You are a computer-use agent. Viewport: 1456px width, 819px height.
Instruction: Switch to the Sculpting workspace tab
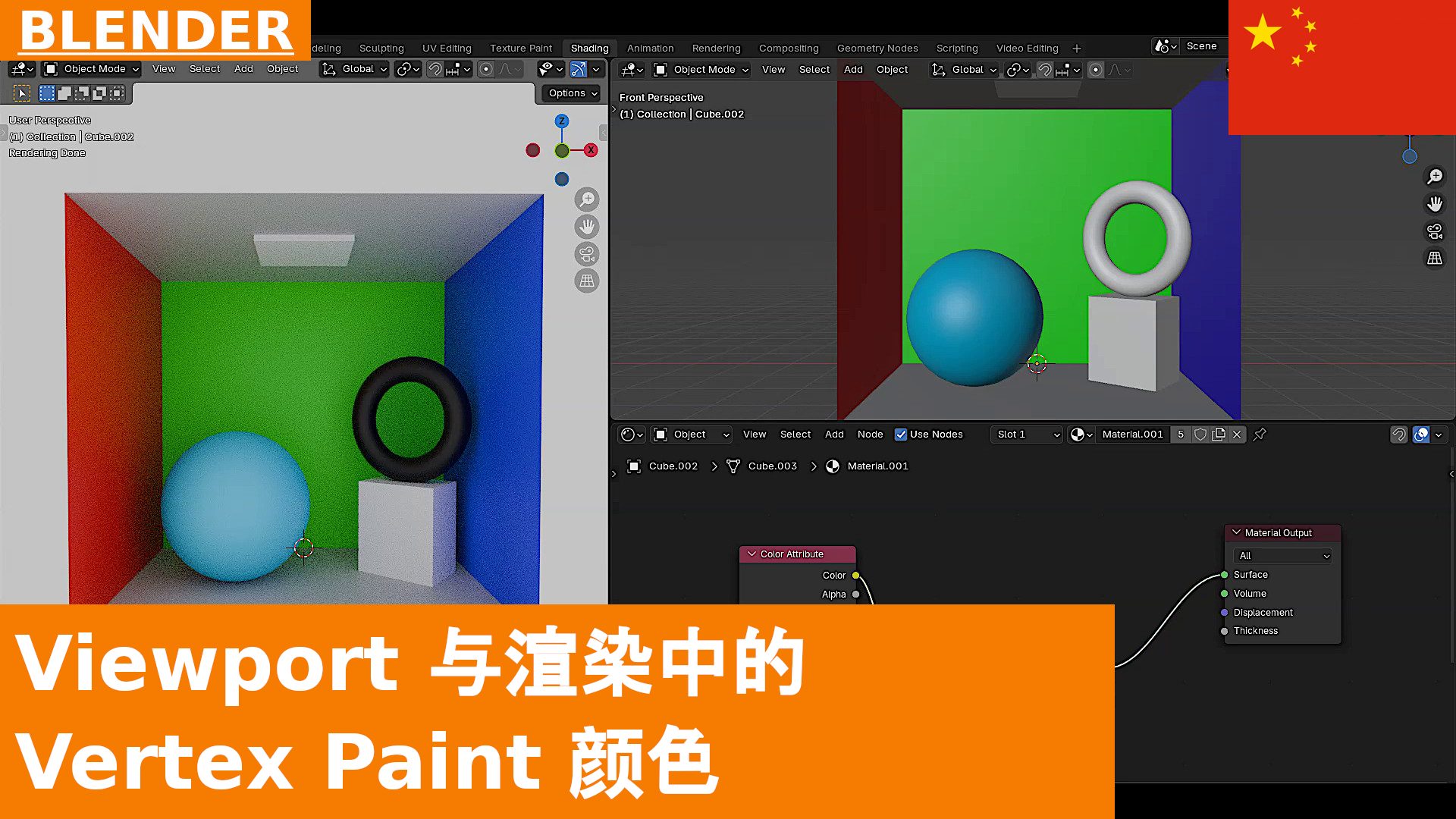(x=381, y=49)
